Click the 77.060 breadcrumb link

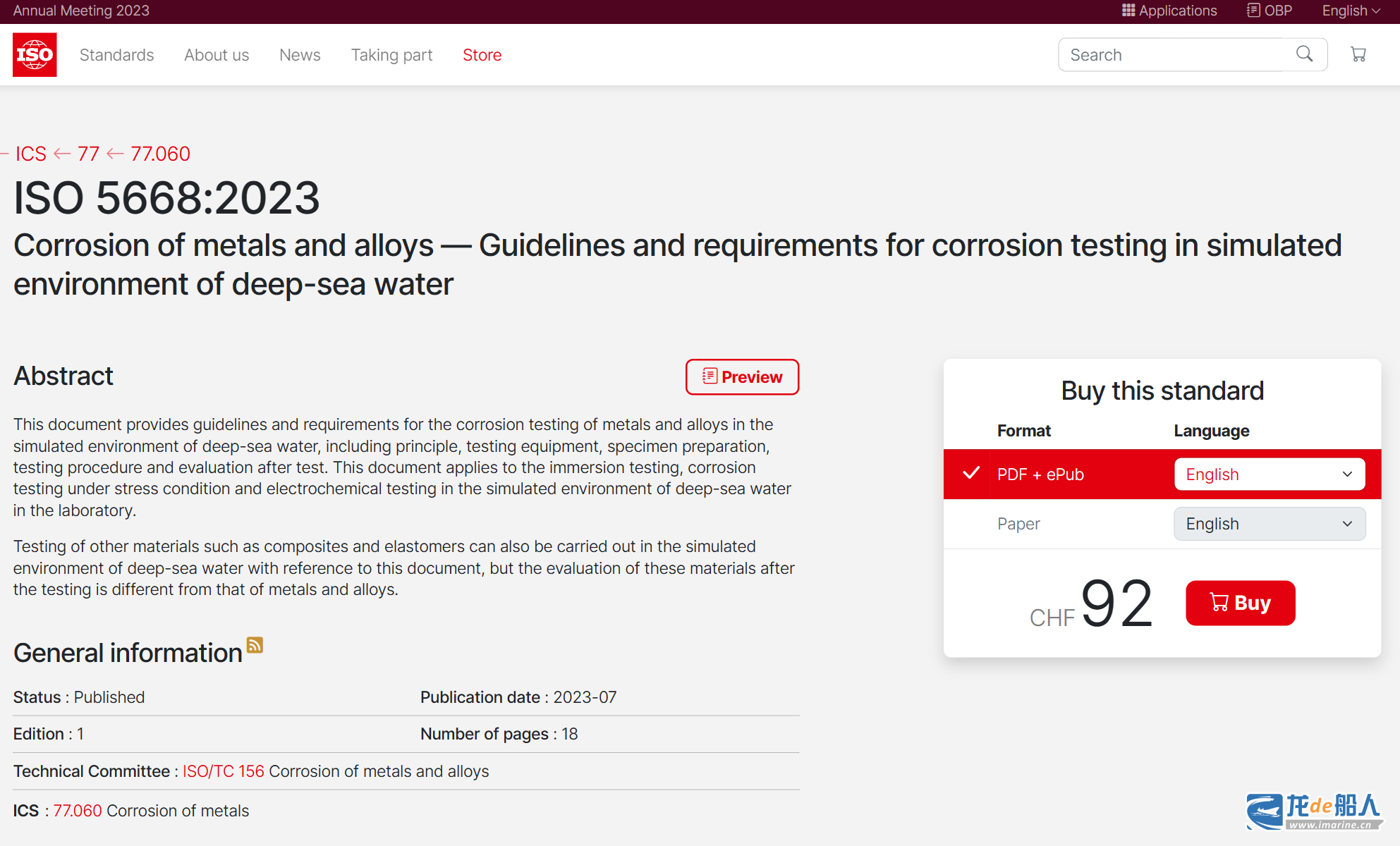tap(160, 154)
